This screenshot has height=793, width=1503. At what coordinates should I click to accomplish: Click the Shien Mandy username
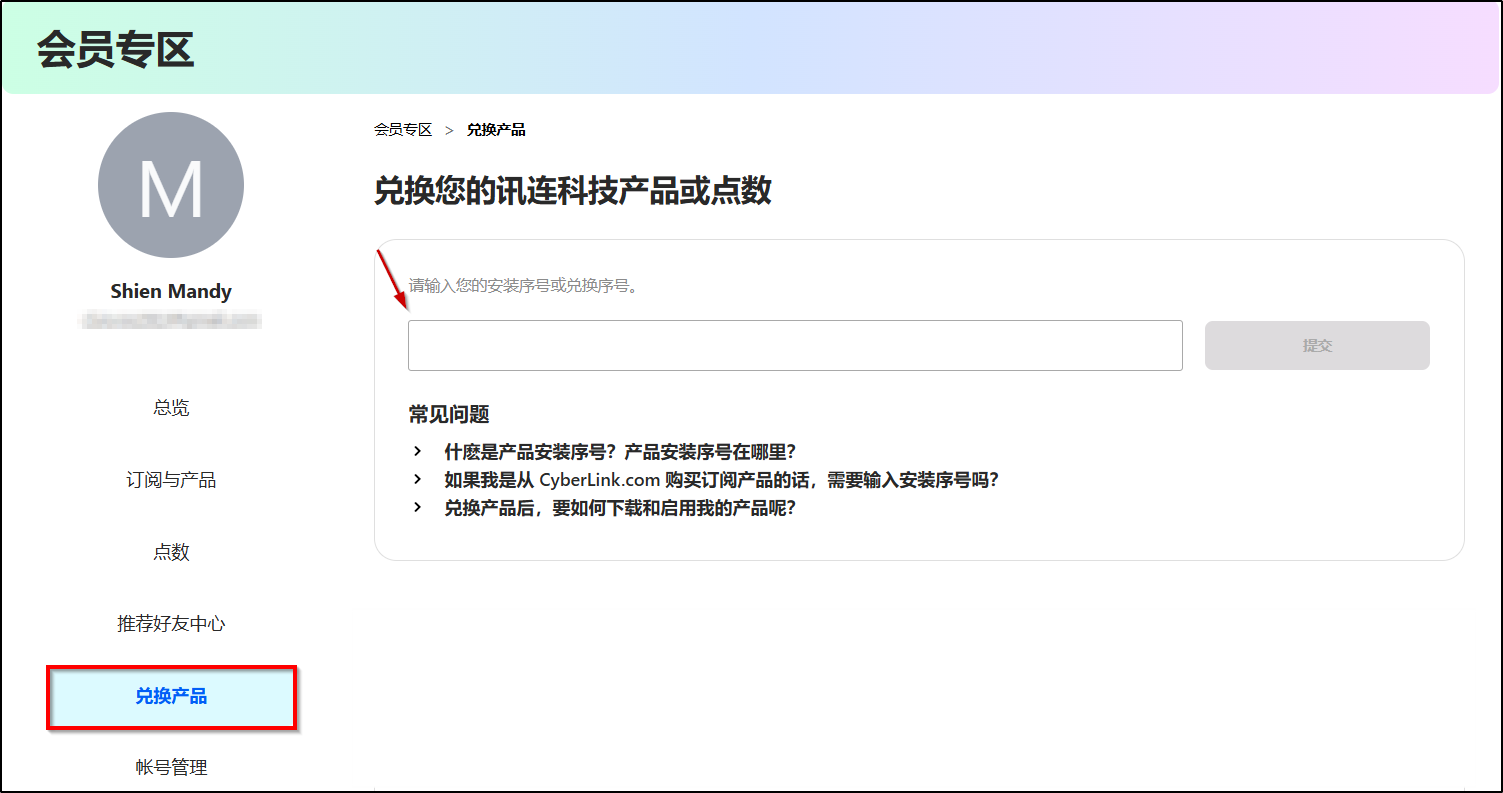click(171, 292)
